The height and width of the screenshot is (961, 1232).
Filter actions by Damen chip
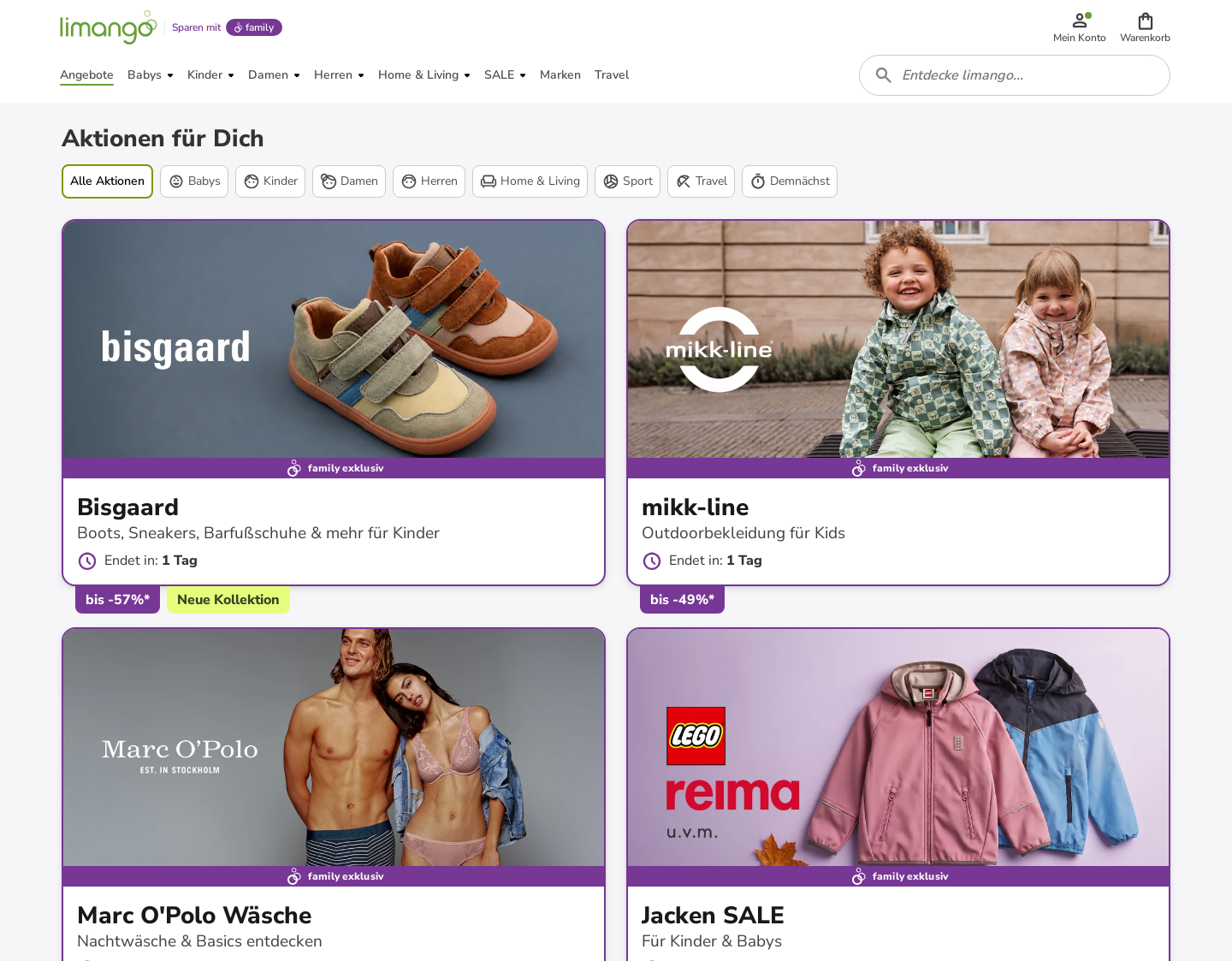point(349,181)
